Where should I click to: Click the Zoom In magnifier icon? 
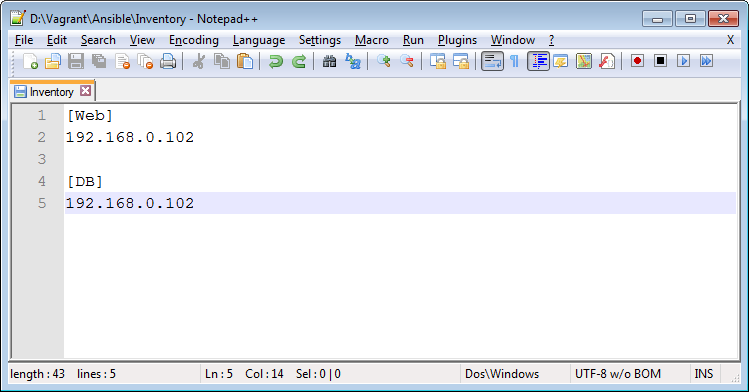coord(384,61)
